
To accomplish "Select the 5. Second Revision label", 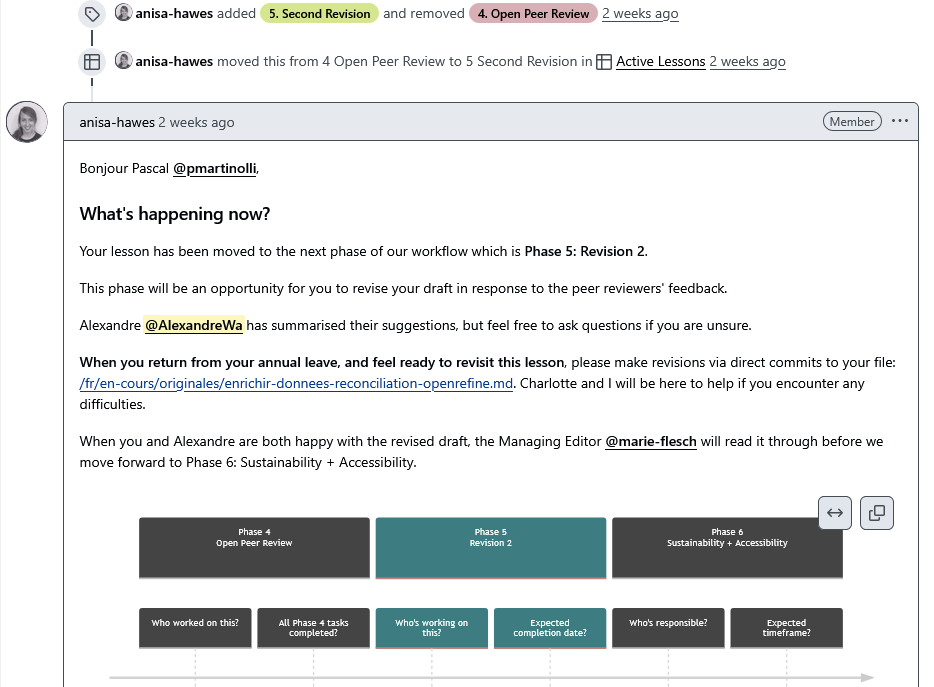I will coord(319,14).
